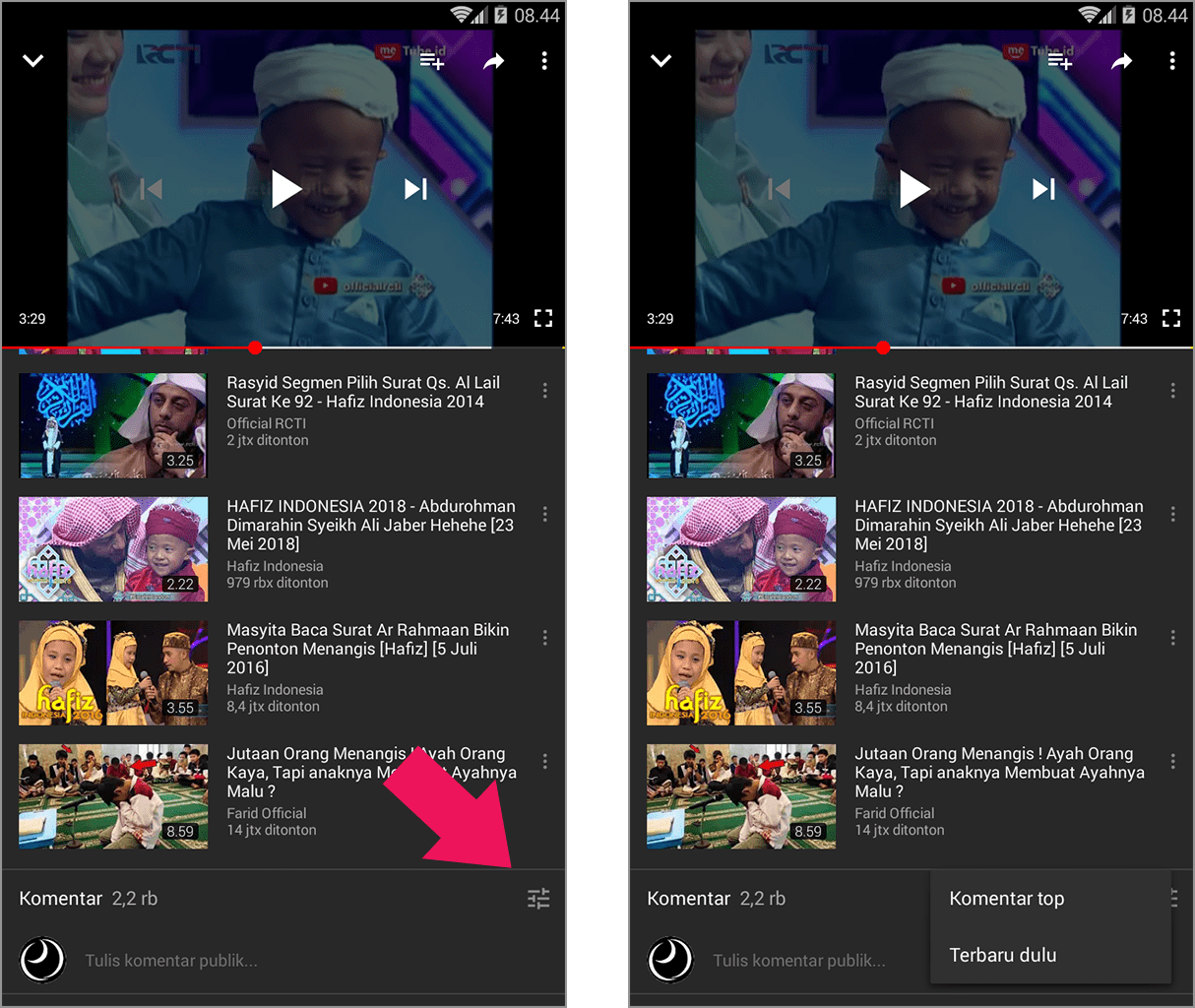Image resolution: width=1195 pixels, height=1008 pixels.
Task: Open options for Jutaan Orang Menangis video, right screenshot
Action: [x=1172, y=761]
